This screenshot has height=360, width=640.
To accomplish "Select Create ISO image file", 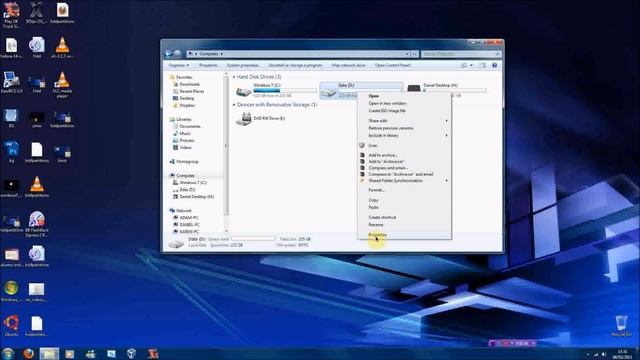I will [x=387, y=111].
